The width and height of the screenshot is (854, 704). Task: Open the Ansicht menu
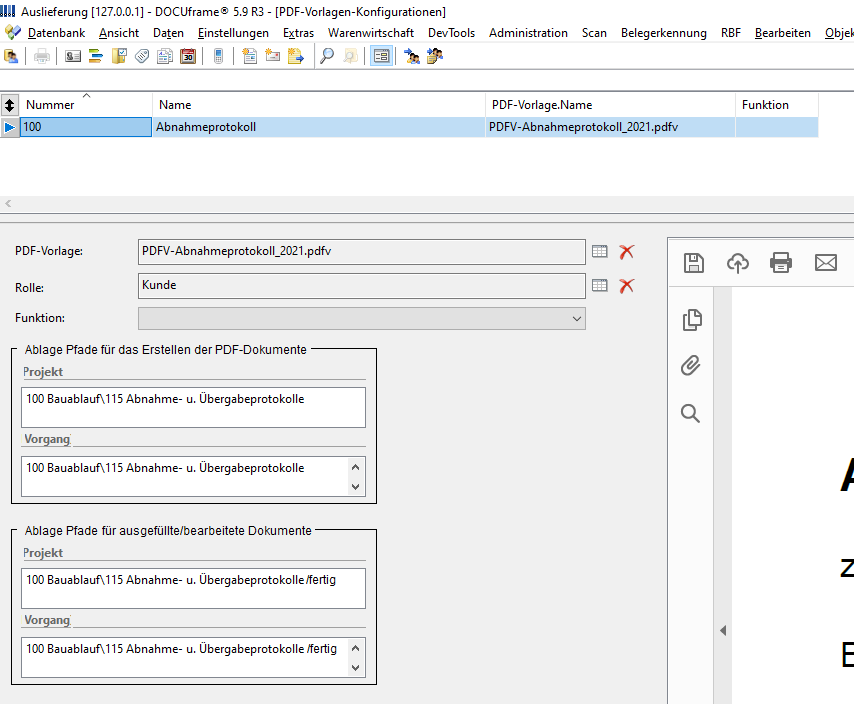click(x=119, y=33)
